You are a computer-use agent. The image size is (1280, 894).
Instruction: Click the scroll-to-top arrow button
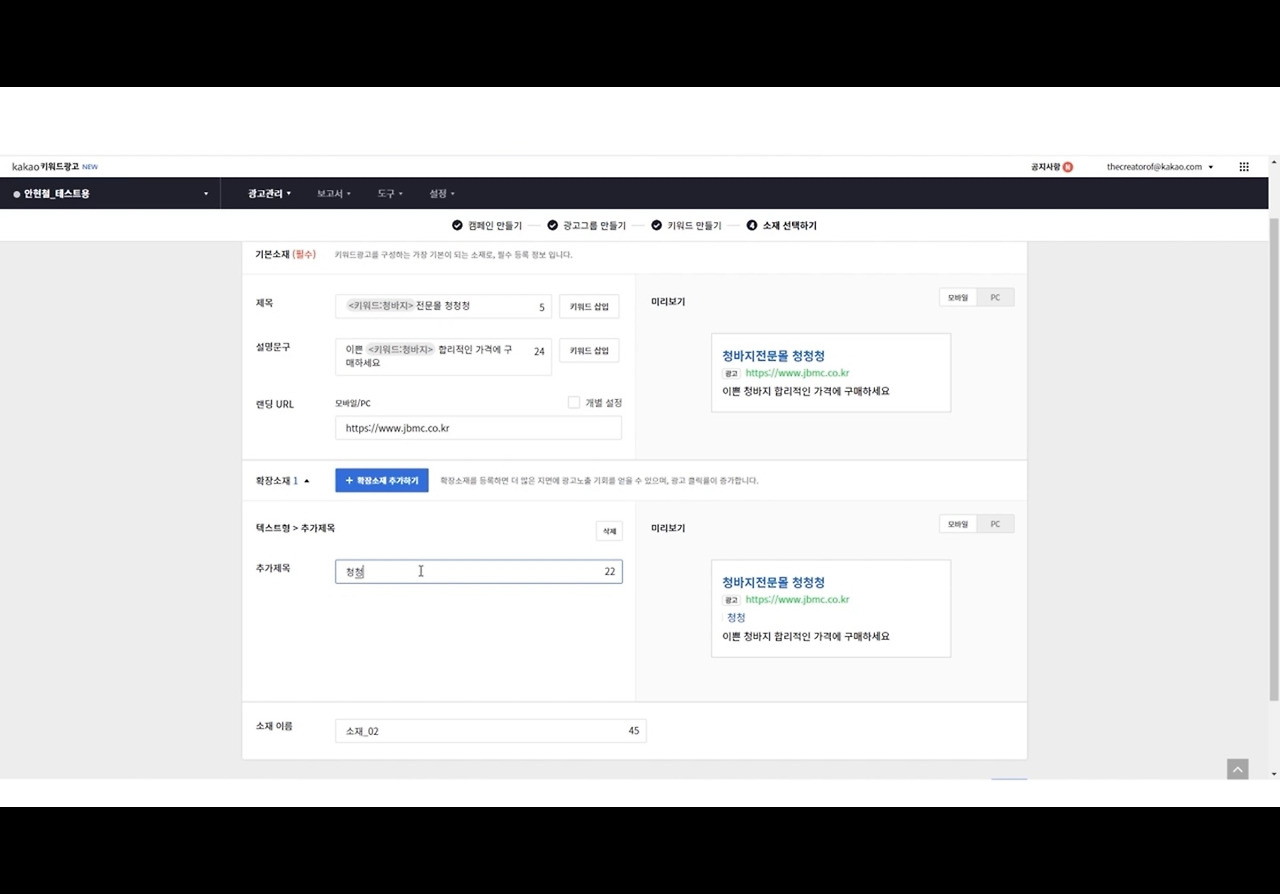coord(1238,769)
